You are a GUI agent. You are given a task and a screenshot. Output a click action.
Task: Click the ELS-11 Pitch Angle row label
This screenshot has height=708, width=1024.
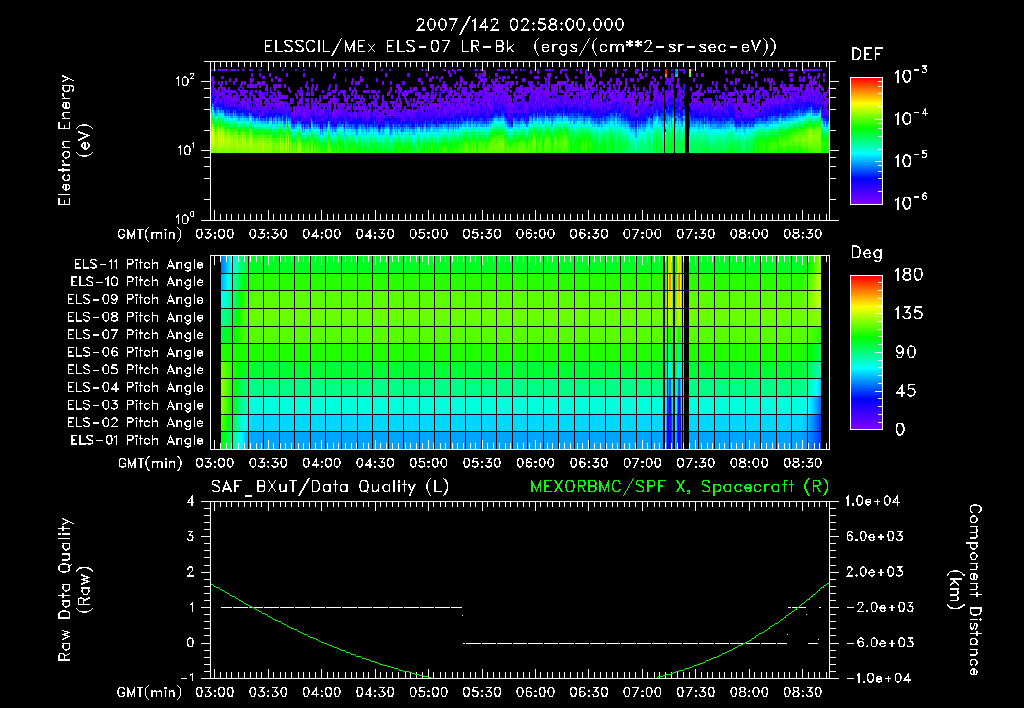pos(138,265)
